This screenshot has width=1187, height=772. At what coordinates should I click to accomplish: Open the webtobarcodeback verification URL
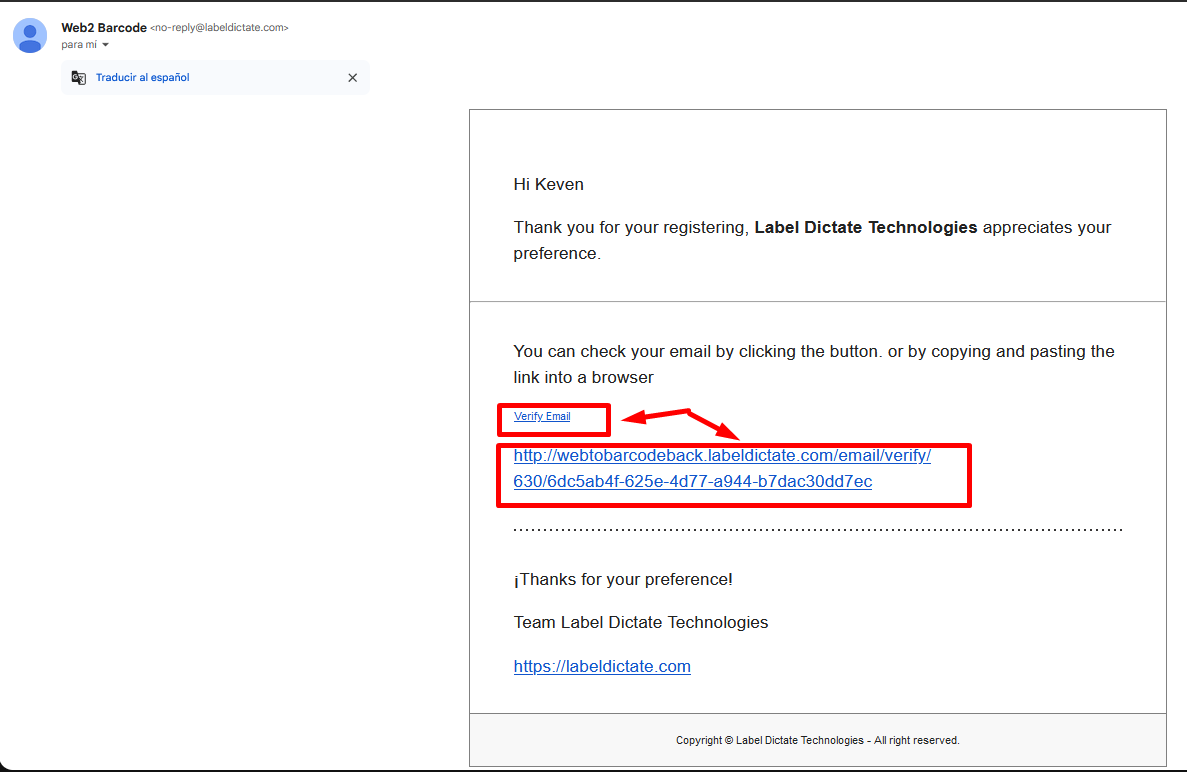pyautogui.click(x=722, y=468)
